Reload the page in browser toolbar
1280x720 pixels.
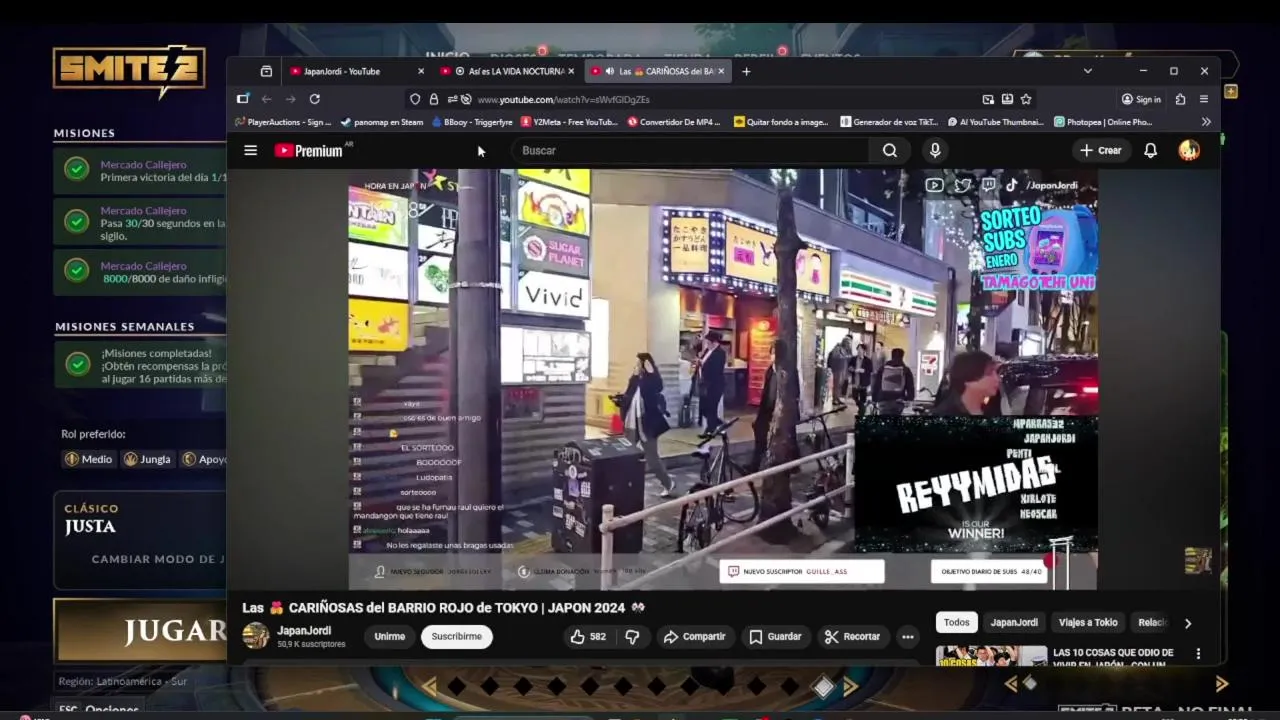pyautogui.click(x=314, y=99)
